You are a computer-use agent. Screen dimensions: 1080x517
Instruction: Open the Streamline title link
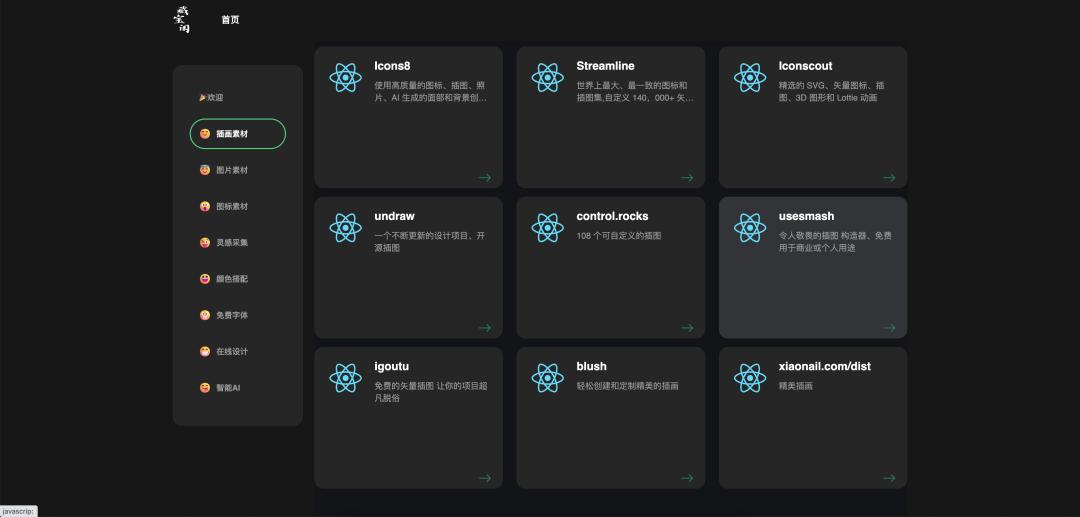pos(605,66)
